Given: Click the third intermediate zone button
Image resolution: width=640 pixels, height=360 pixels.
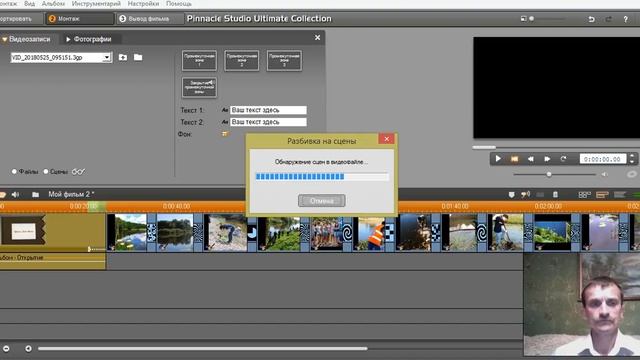Looking at the screenshot, I should (284, 60).
